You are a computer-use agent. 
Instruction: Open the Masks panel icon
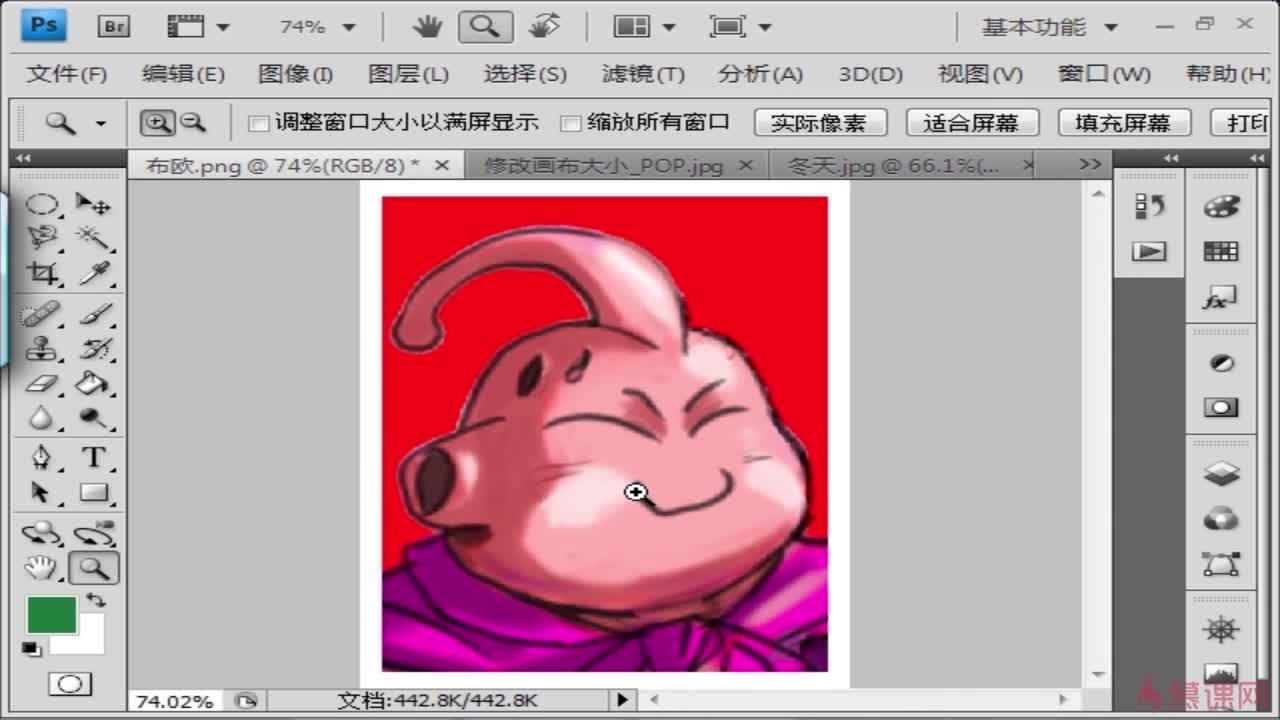click(x=1221, y=408)
